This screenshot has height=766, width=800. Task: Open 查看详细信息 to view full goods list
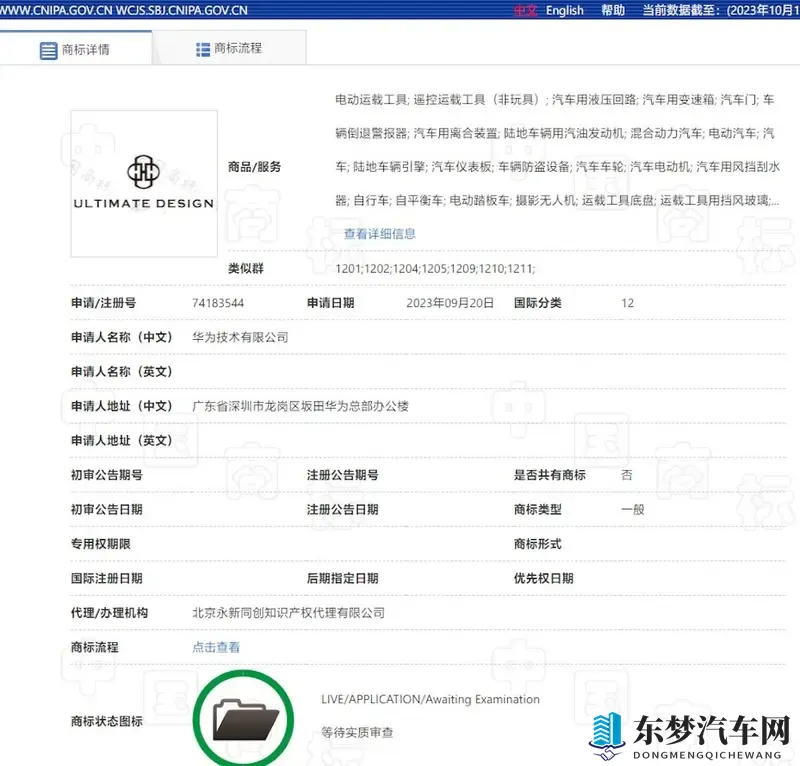[x=378, y=233]
